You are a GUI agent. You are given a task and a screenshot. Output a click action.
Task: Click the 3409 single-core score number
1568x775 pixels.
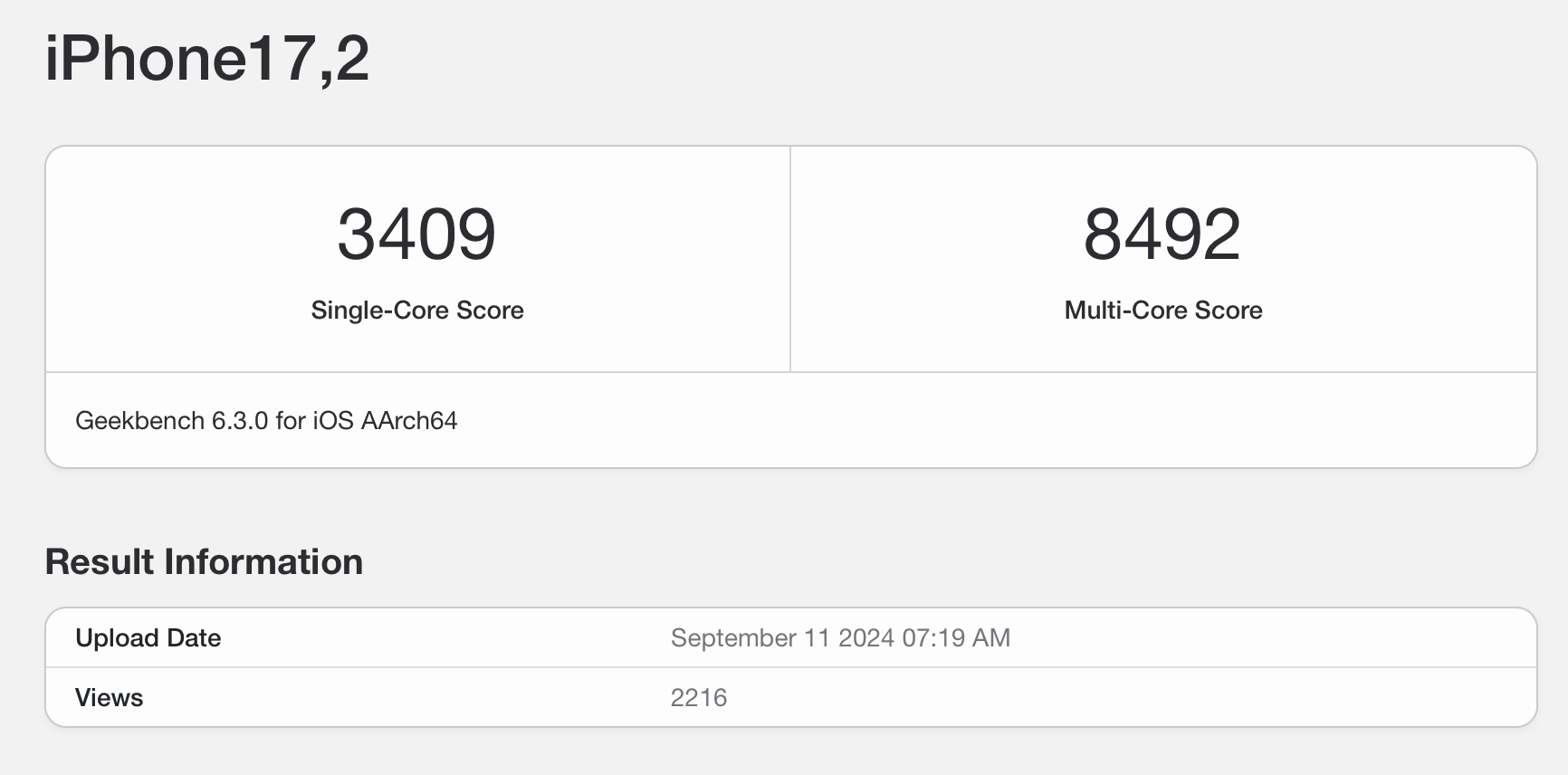click(416, 234)
